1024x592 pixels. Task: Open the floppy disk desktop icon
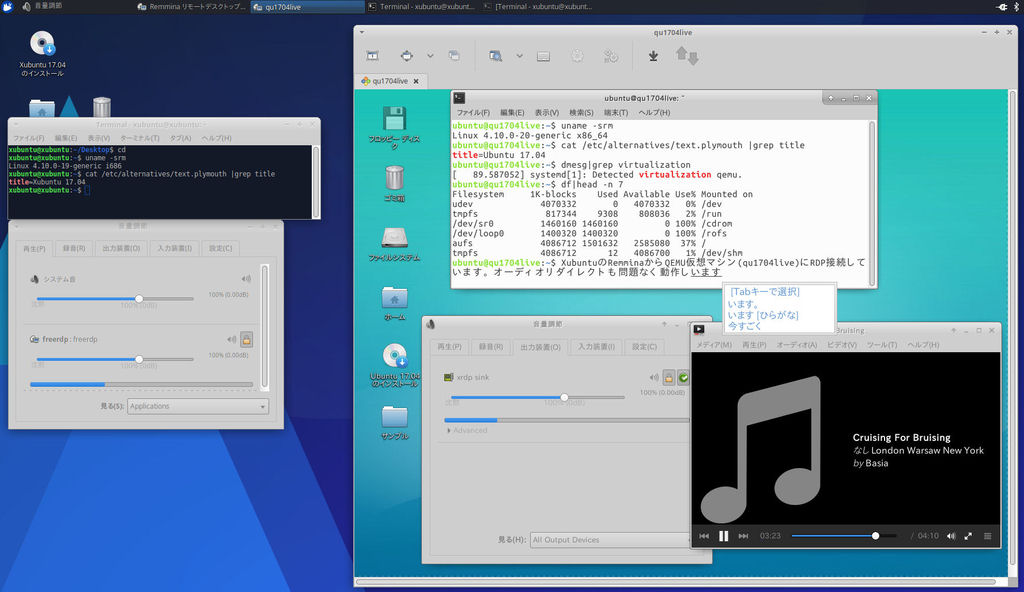[394, 119]
